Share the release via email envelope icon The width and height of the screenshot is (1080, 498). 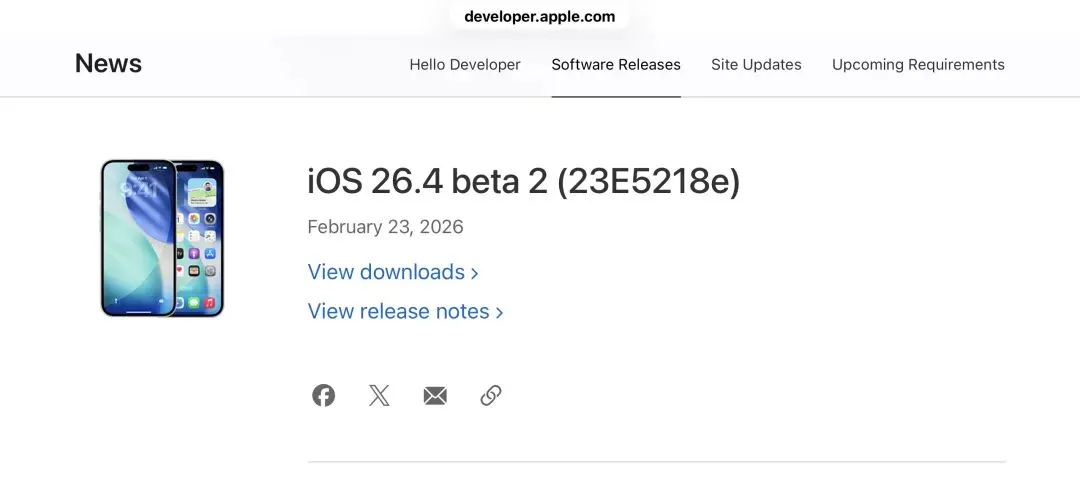pyautogui.click(x=435, y=395)
